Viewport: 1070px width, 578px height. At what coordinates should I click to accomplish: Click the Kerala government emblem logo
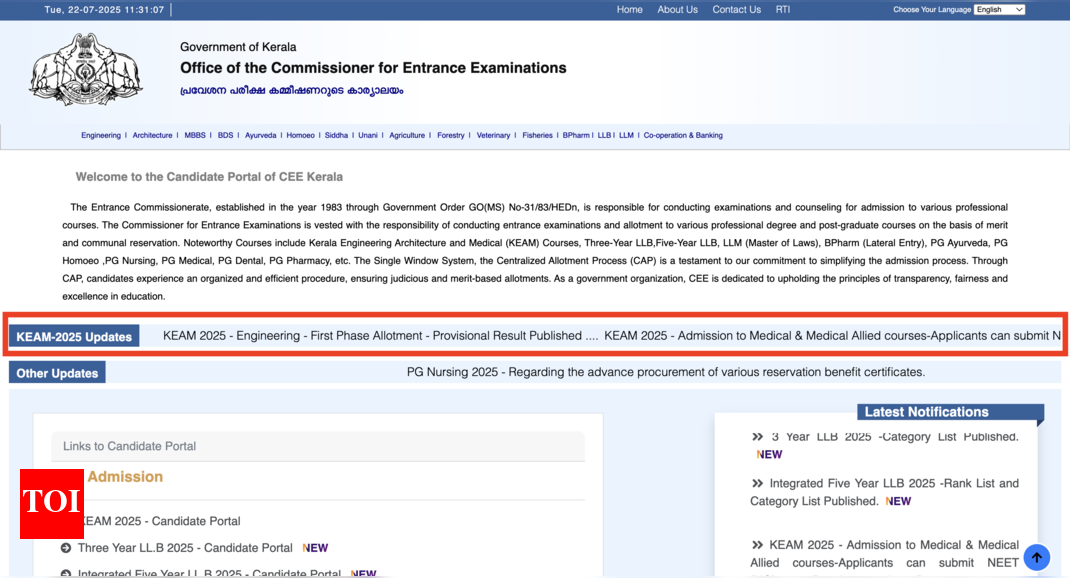[x=86, y=69]
